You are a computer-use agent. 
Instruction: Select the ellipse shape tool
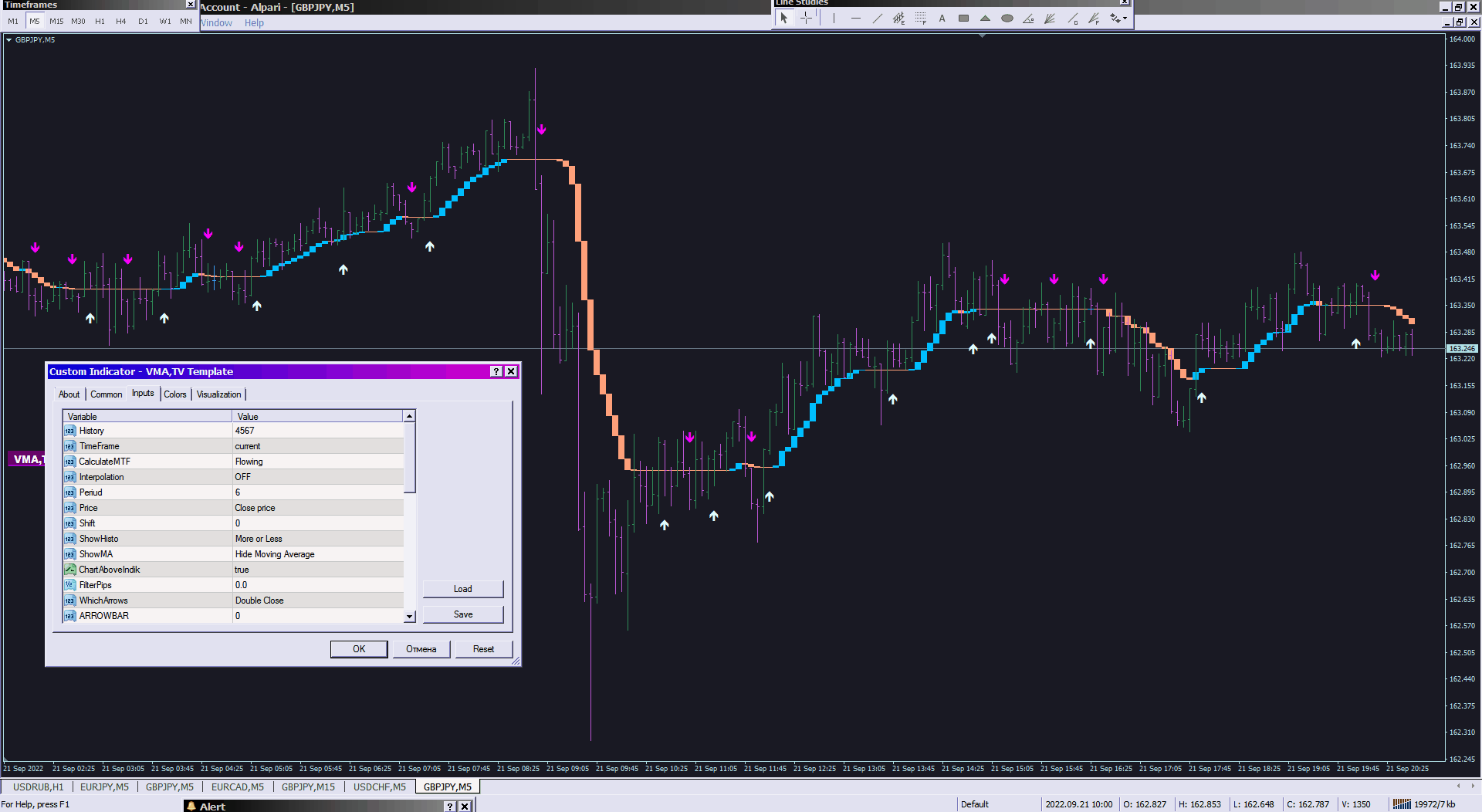click(x=1007, y=19)
